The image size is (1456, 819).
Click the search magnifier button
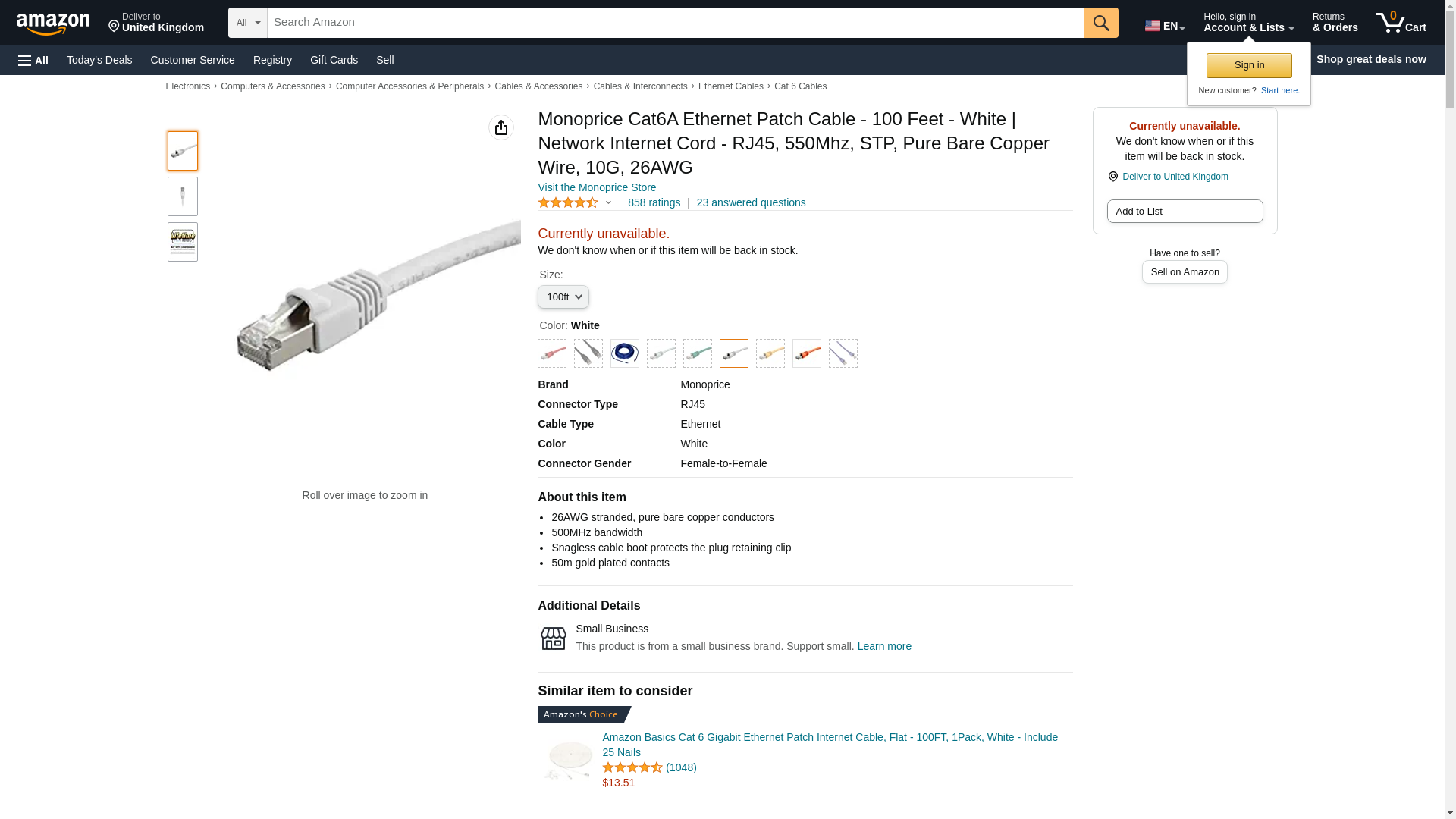(x=1101, y=23)
